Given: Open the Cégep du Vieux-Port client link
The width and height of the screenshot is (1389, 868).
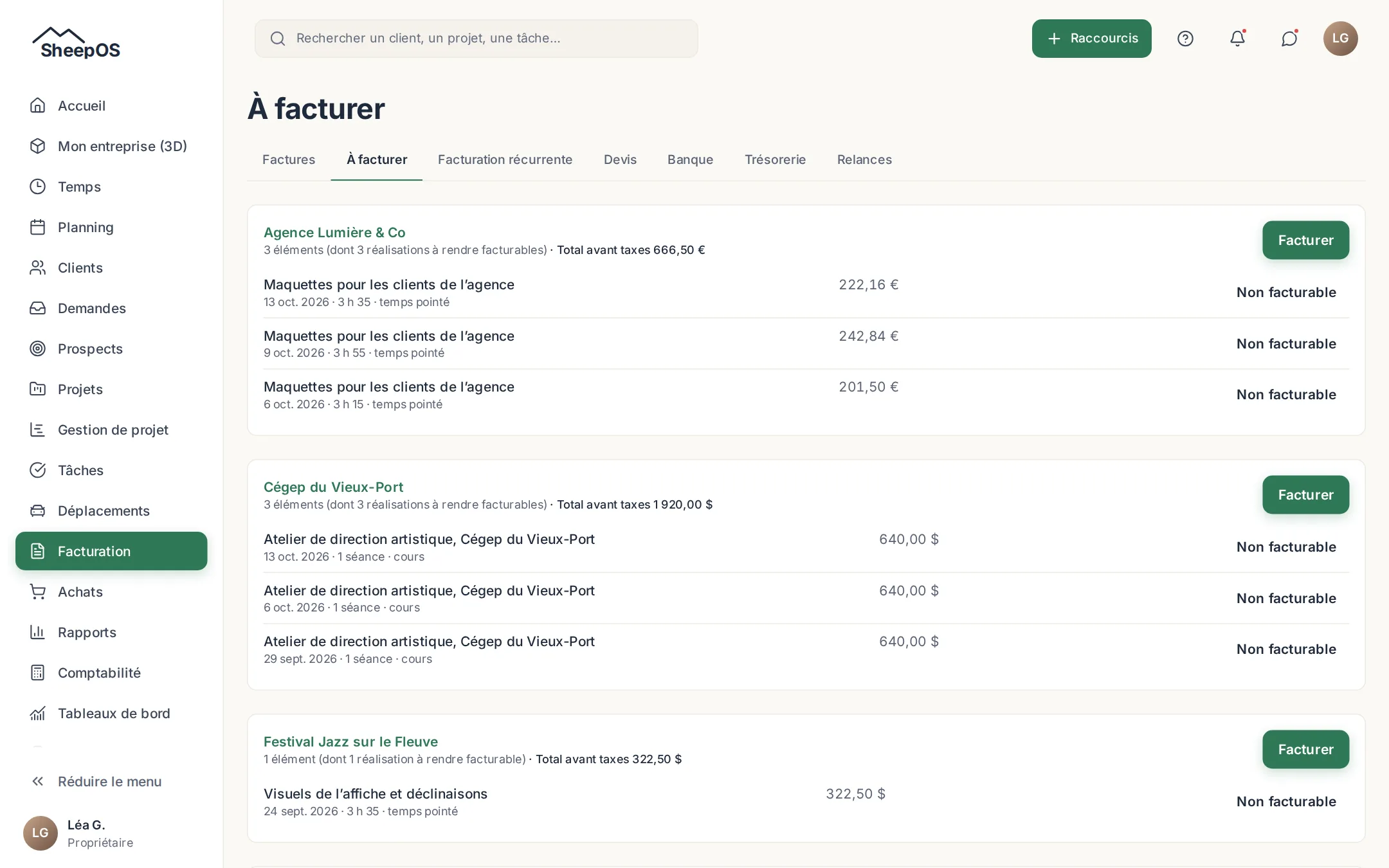Looking at the screenshot, I should click(x=333, y=487).
